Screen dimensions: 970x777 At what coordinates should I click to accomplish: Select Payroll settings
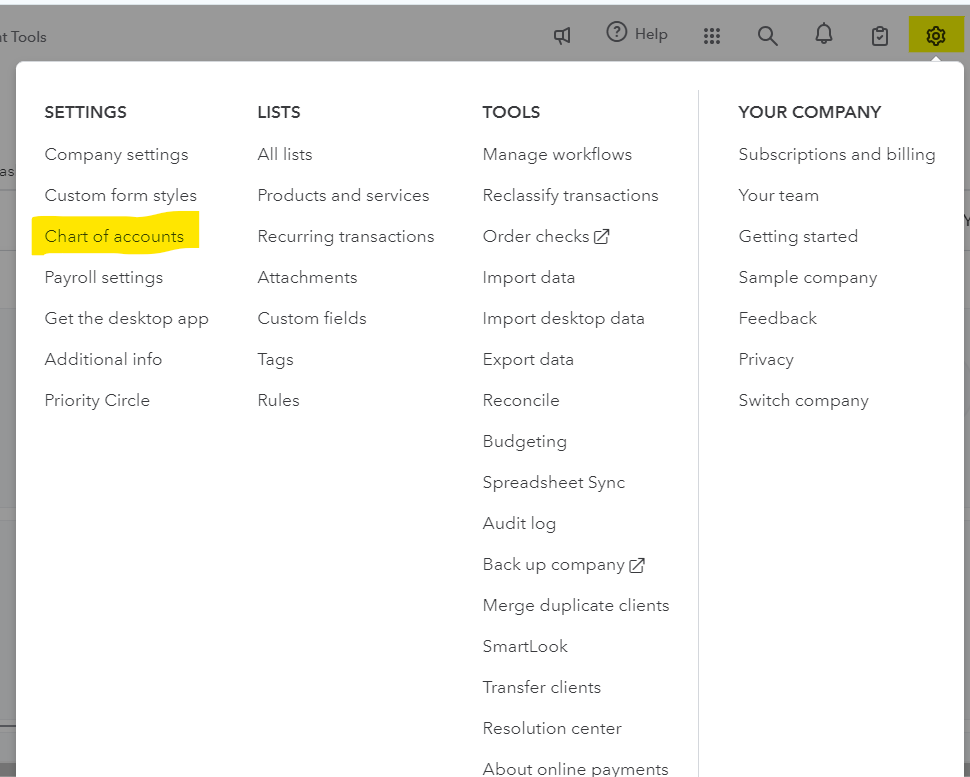click(103, 278)
